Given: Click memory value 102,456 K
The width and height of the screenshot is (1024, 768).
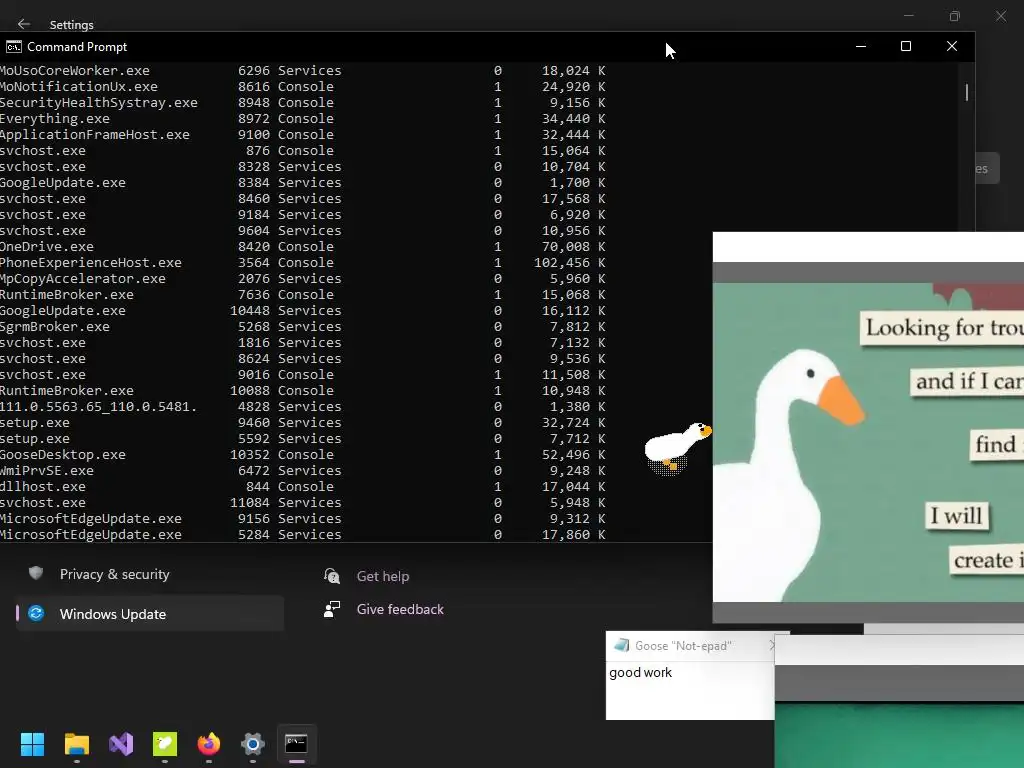Looking at the screenshot, I should coord(569,263).
